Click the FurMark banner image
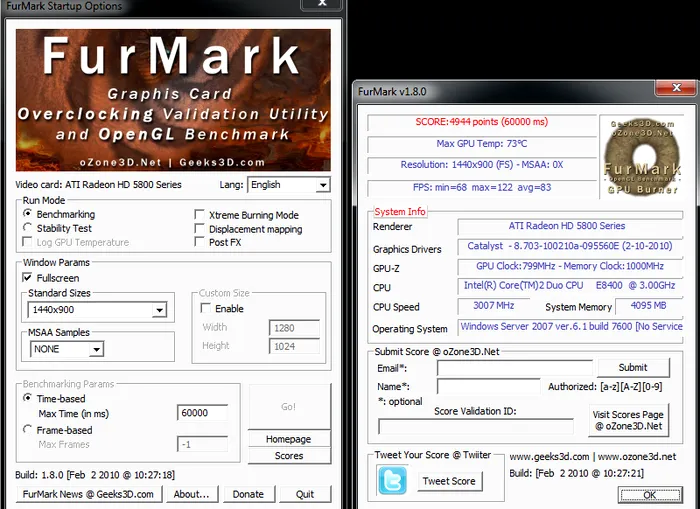 173,100
